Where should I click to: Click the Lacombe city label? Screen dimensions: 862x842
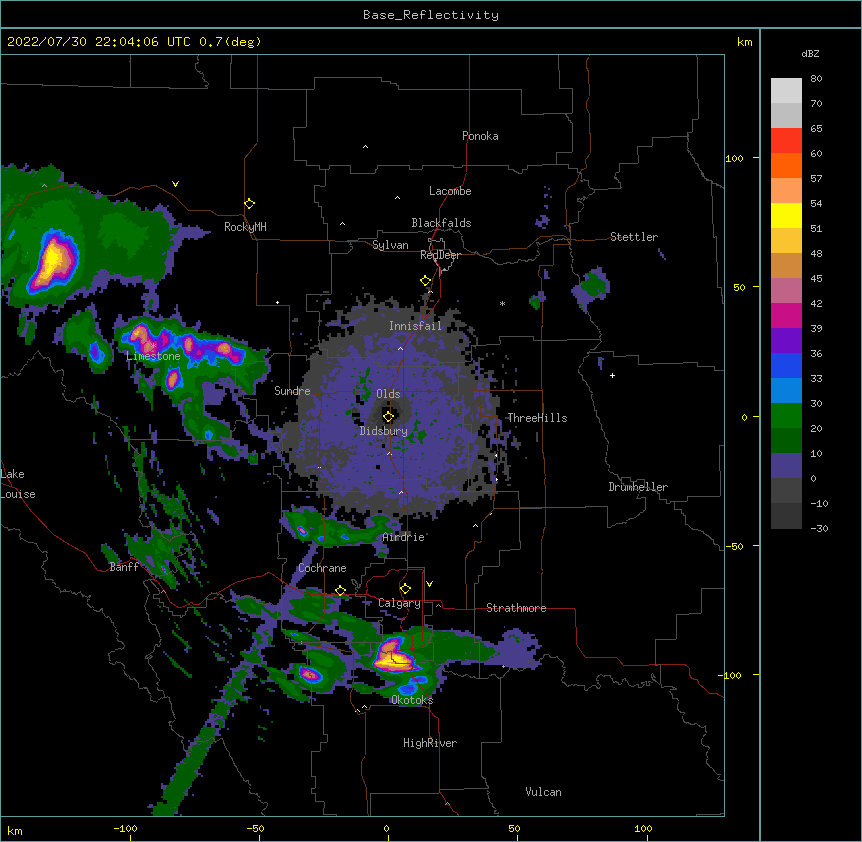(x=450, y=191)
